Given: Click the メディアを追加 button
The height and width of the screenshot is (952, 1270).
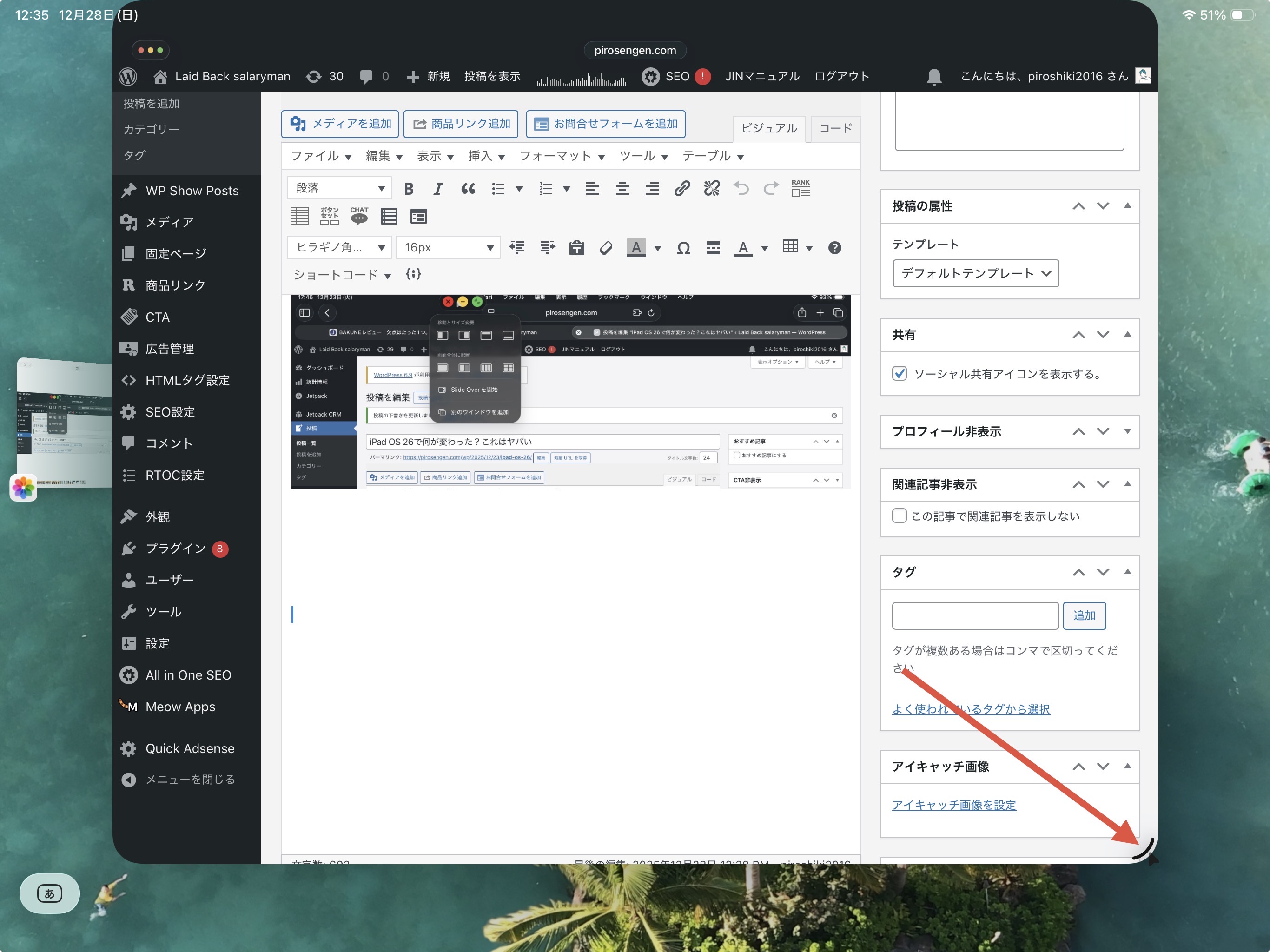Looking at the screenshot, I should point(340,124).
